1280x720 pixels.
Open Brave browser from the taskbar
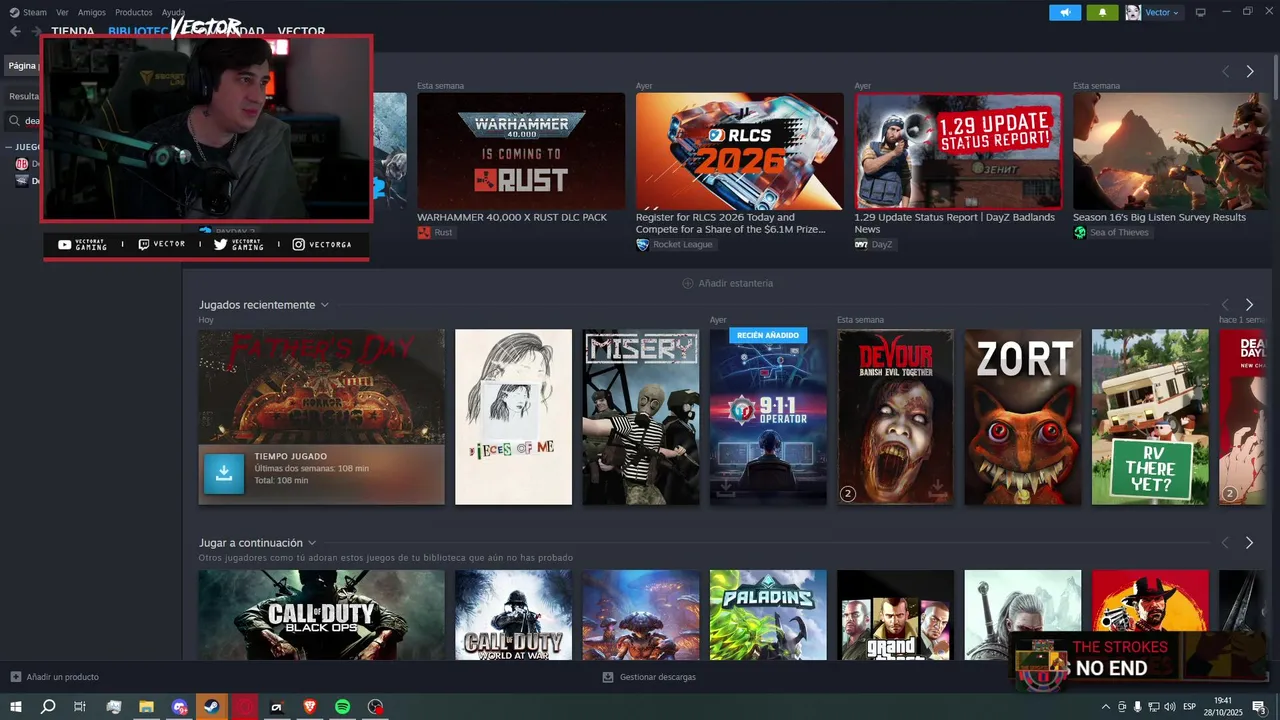(310, 707)
